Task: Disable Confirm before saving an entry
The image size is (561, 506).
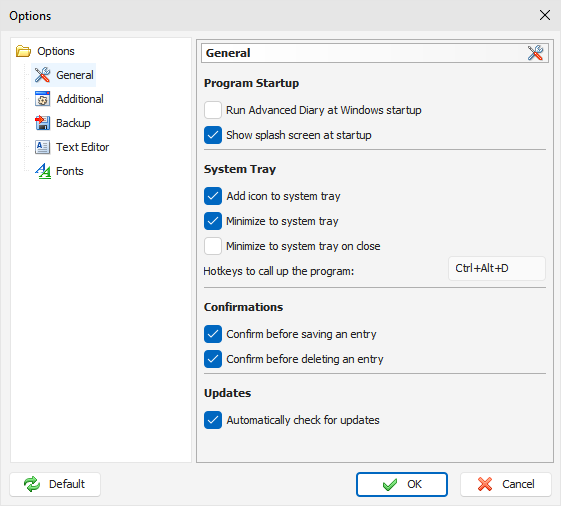Action: (x=213, y=334)
